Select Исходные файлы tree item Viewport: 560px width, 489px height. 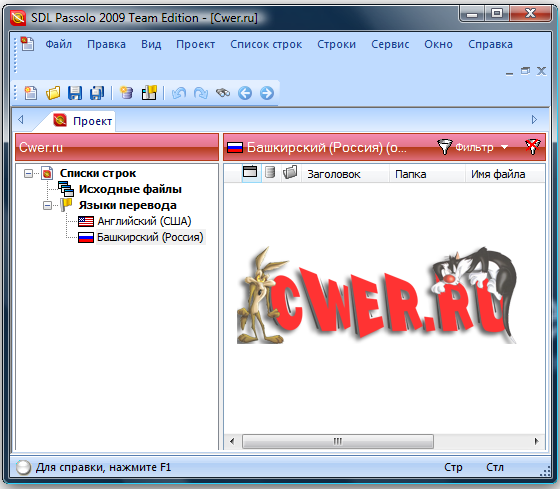[x=130, y=189]
